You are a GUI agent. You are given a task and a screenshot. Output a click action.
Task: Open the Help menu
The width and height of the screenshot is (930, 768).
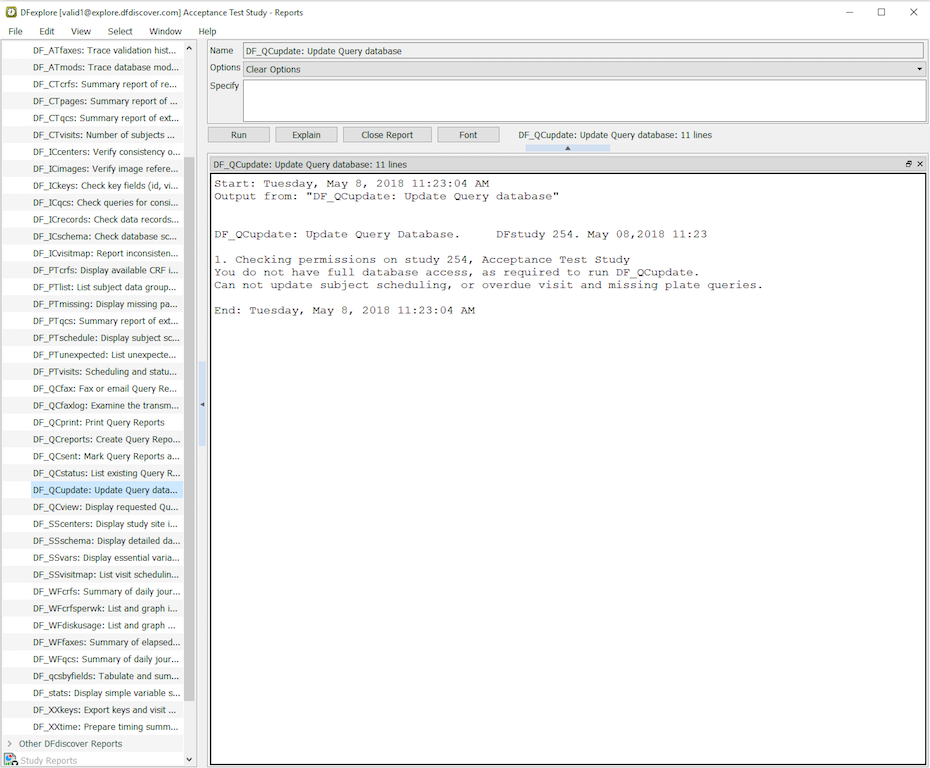click(x=207, y=31)
